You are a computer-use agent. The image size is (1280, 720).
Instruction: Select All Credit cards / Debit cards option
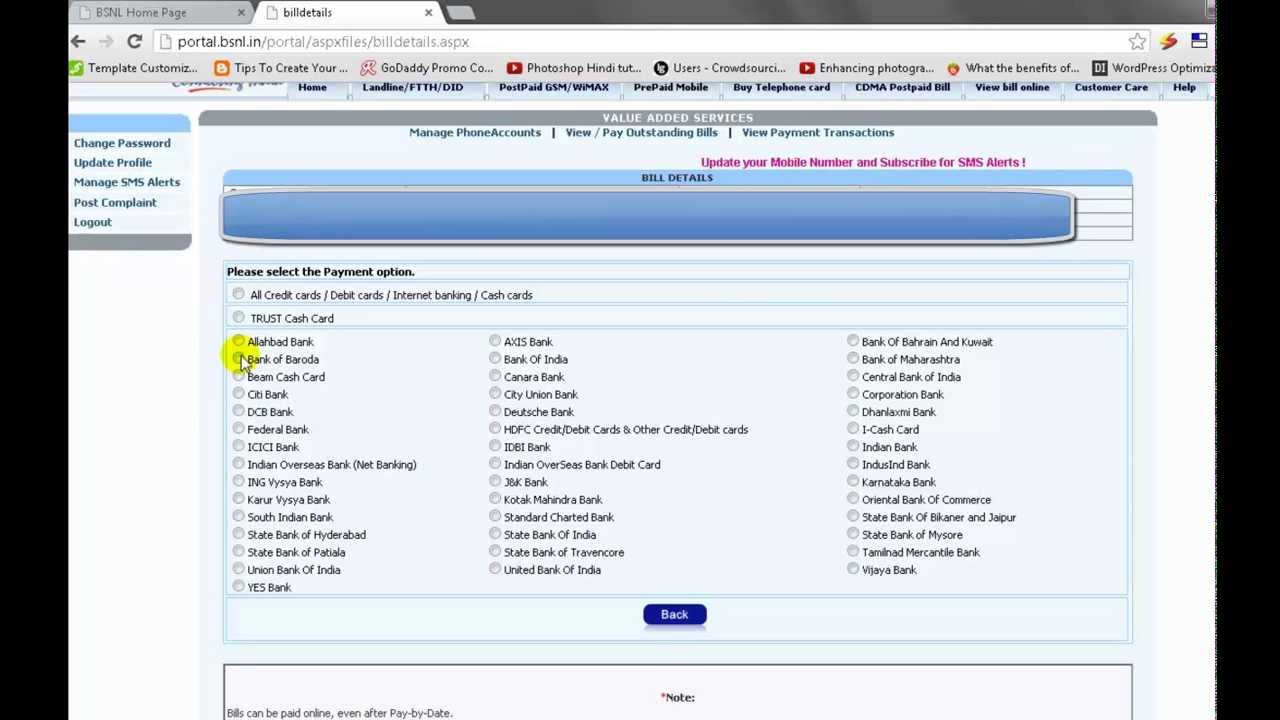[x=238, y=294]
